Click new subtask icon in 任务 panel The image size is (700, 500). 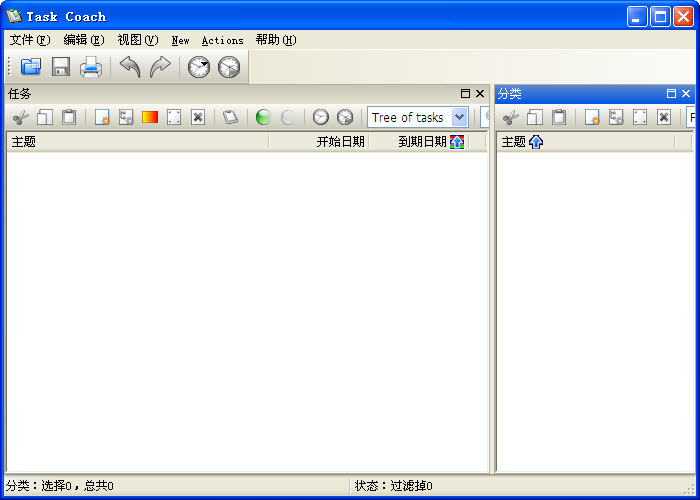(126, 117)
